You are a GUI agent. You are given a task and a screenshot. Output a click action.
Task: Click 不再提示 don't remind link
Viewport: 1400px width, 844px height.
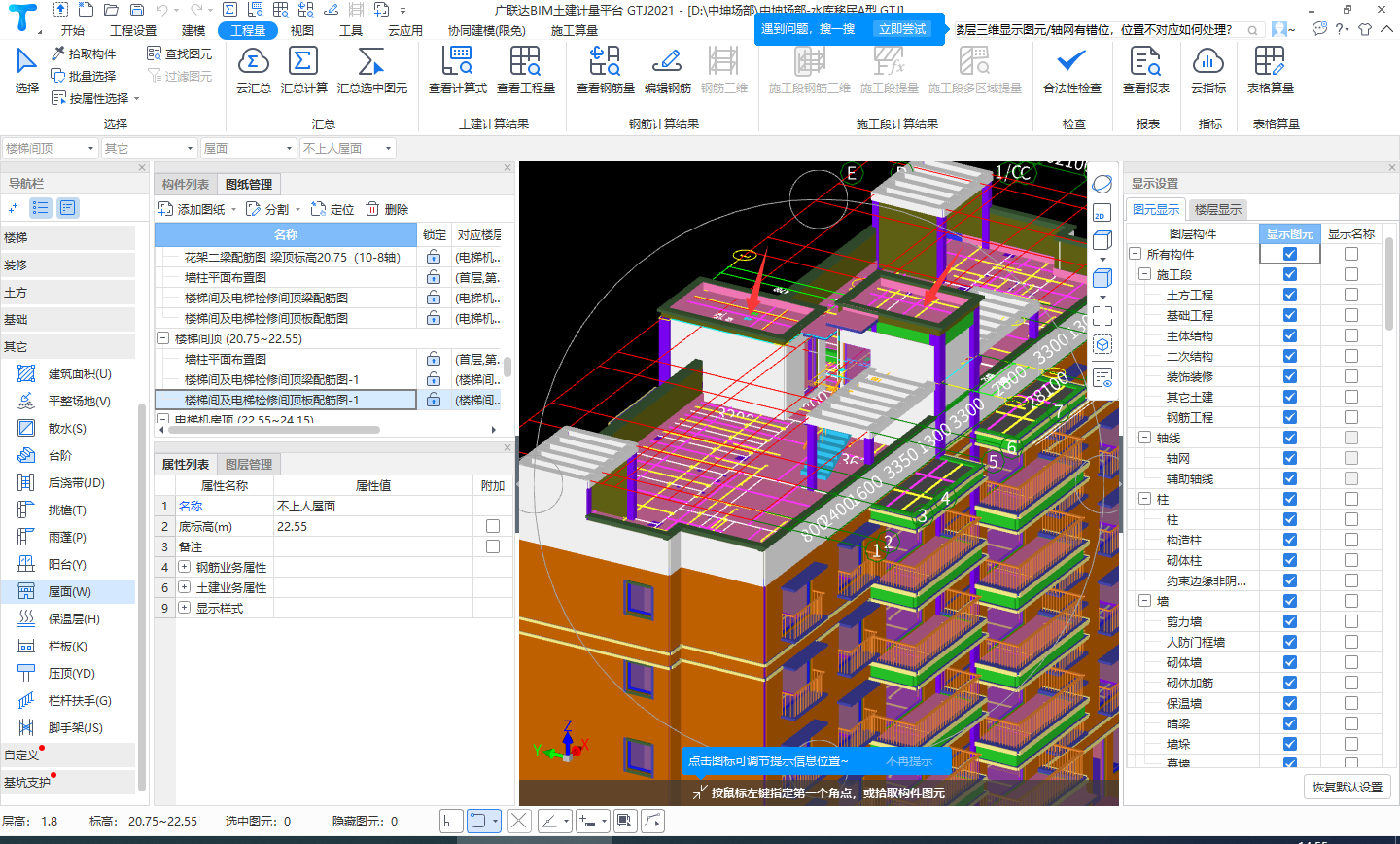909,761
